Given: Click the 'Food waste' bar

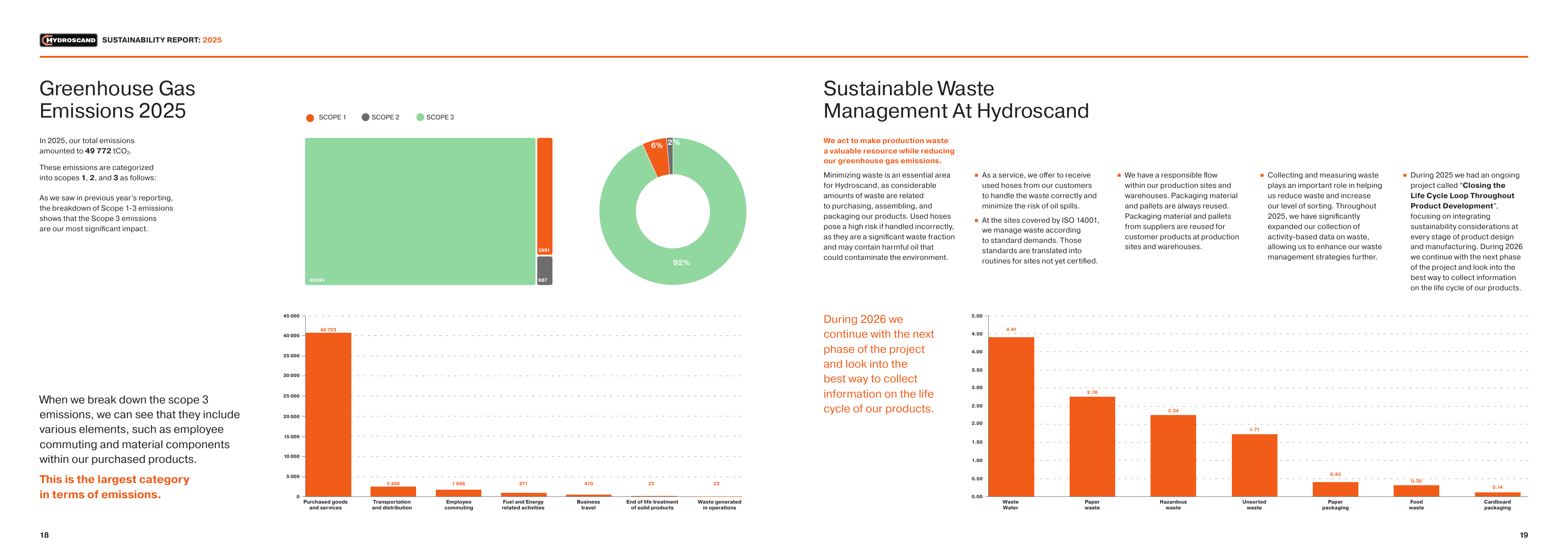Looking at the screenshot, I should 1416,491.
